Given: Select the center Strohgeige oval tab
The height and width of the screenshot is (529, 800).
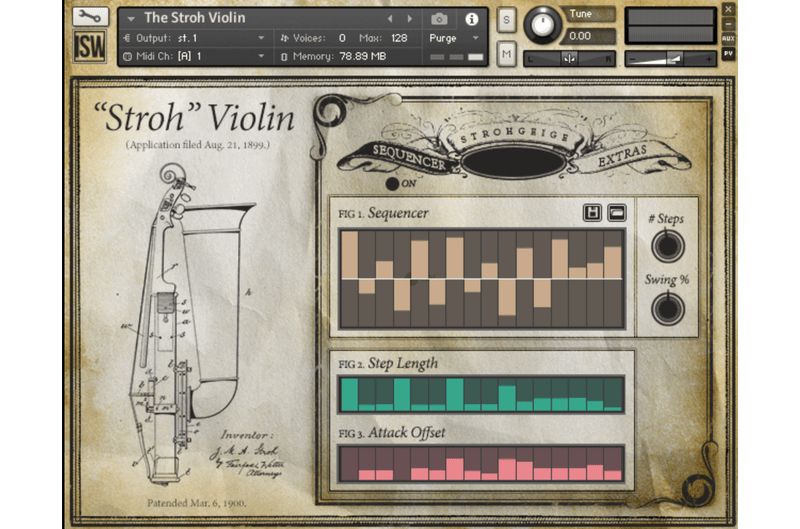Looking at the screenshot, I should click(514, 162).
